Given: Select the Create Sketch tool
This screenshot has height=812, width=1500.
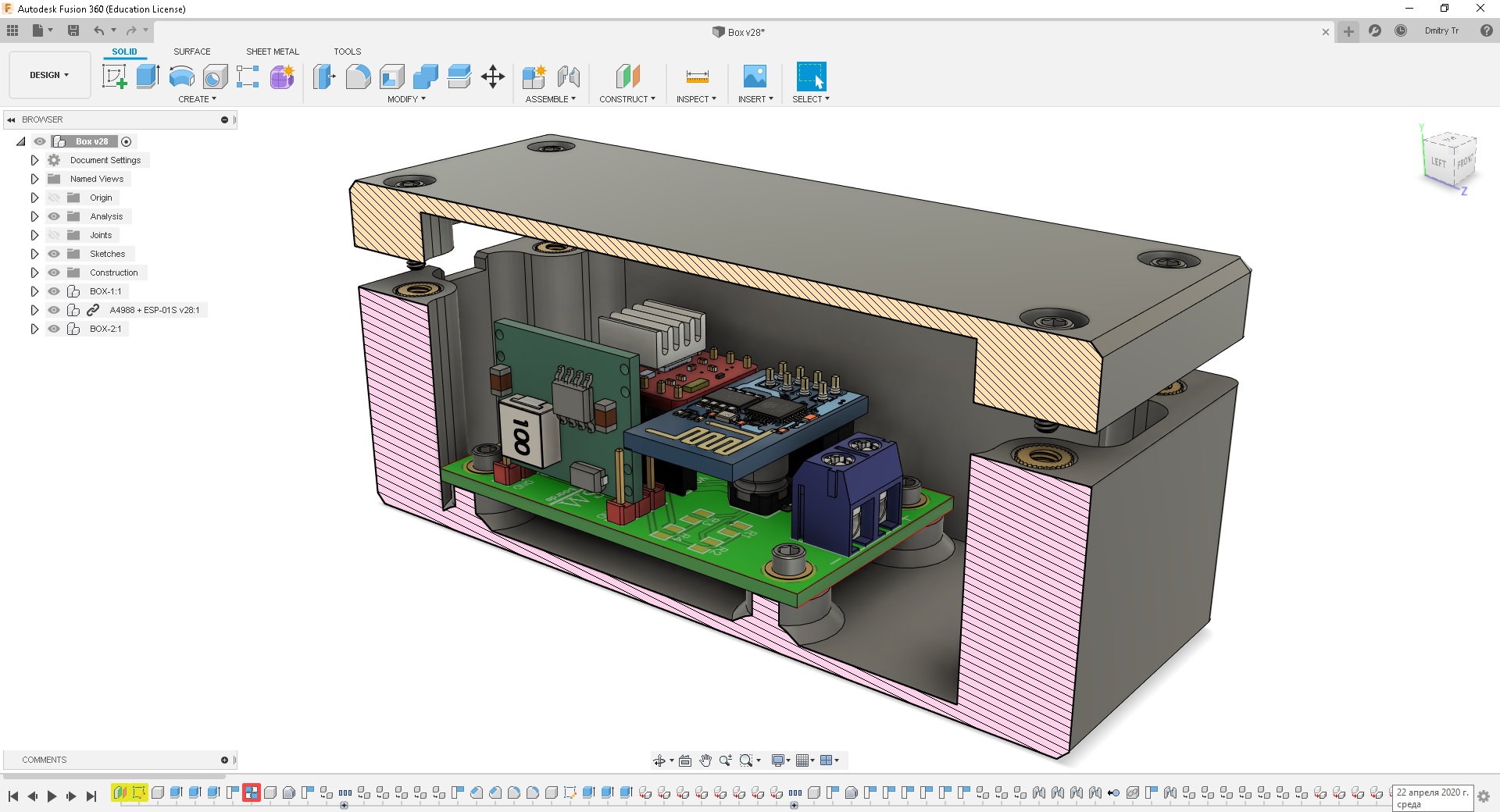Looking at the screenshot, I should (x=115, y=77).
